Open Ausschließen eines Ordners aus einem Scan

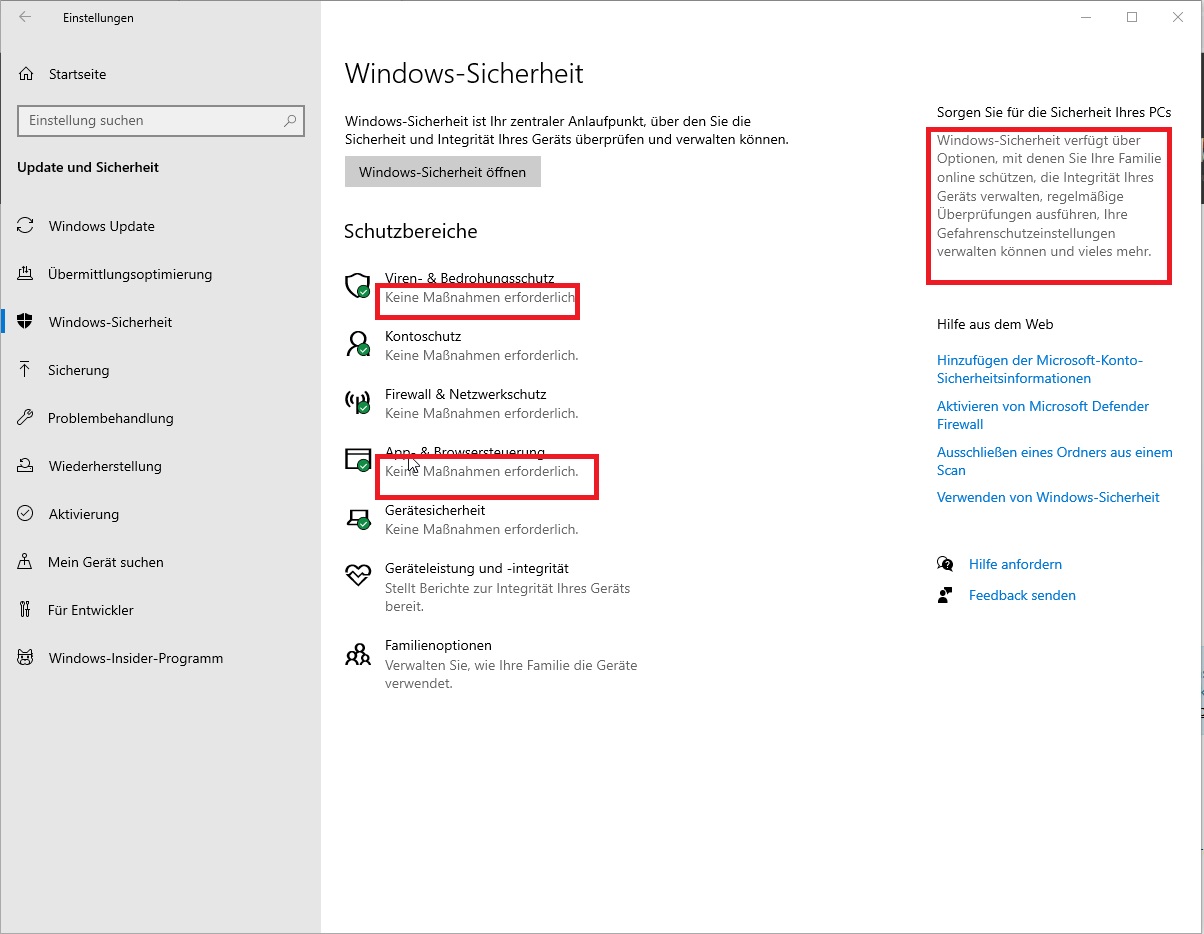(x=1055, y=461)
